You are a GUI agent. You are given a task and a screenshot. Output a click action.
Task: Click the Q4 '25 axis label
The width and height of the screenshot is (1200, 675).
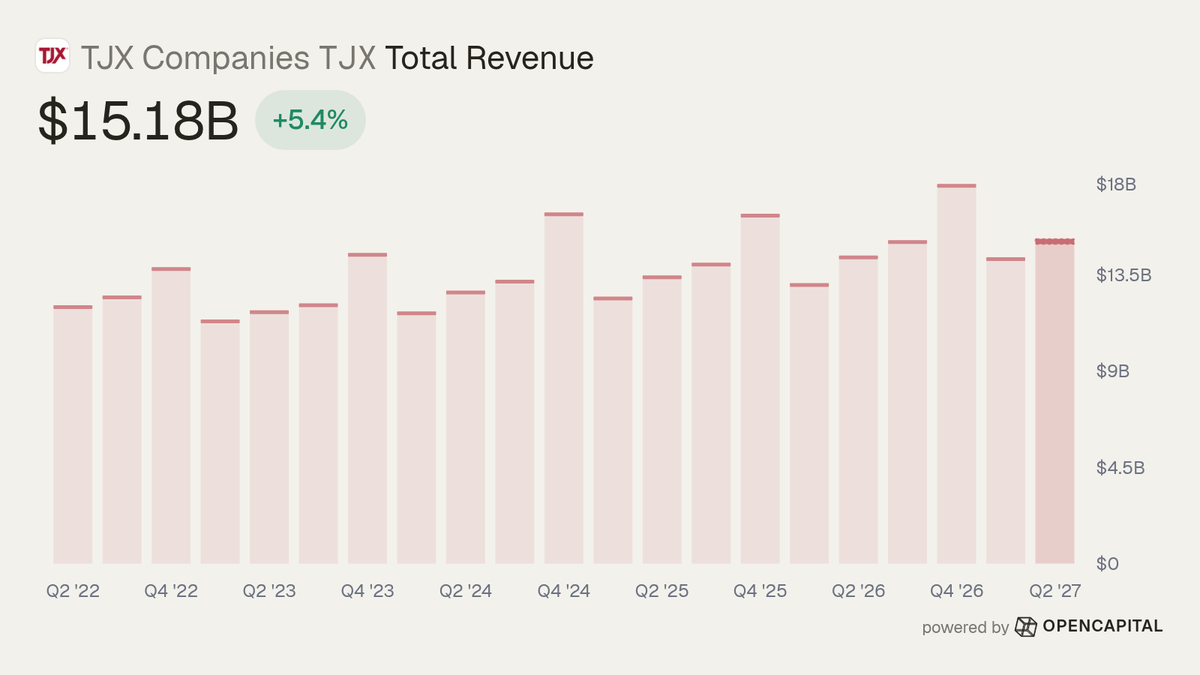pyautogui.click(x=760, y=592)
